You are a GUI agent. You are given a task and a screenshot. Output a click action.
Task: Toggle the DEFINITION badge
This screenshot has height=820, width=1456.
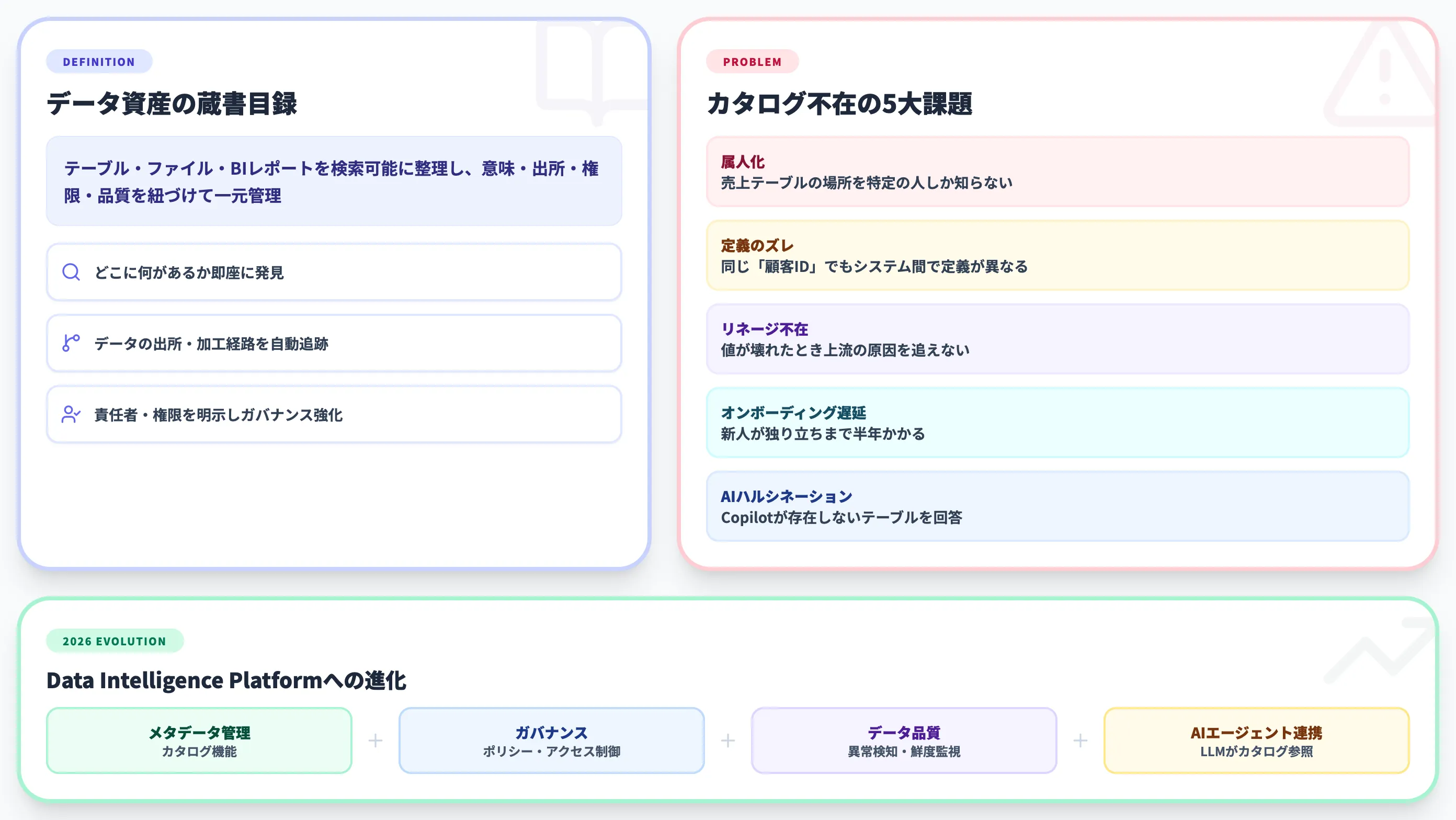99,62
